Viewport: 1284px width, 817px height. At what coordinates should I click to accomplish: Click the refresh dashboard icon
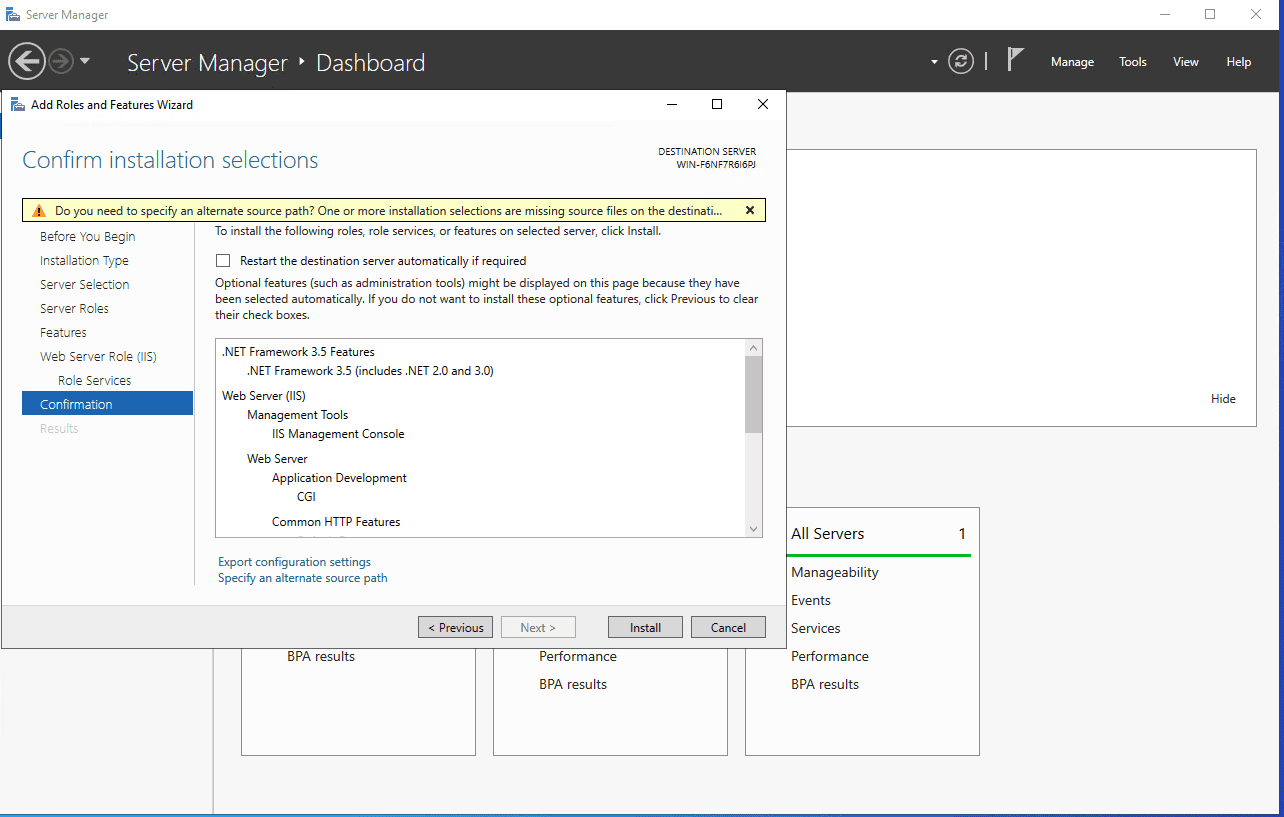961,62
